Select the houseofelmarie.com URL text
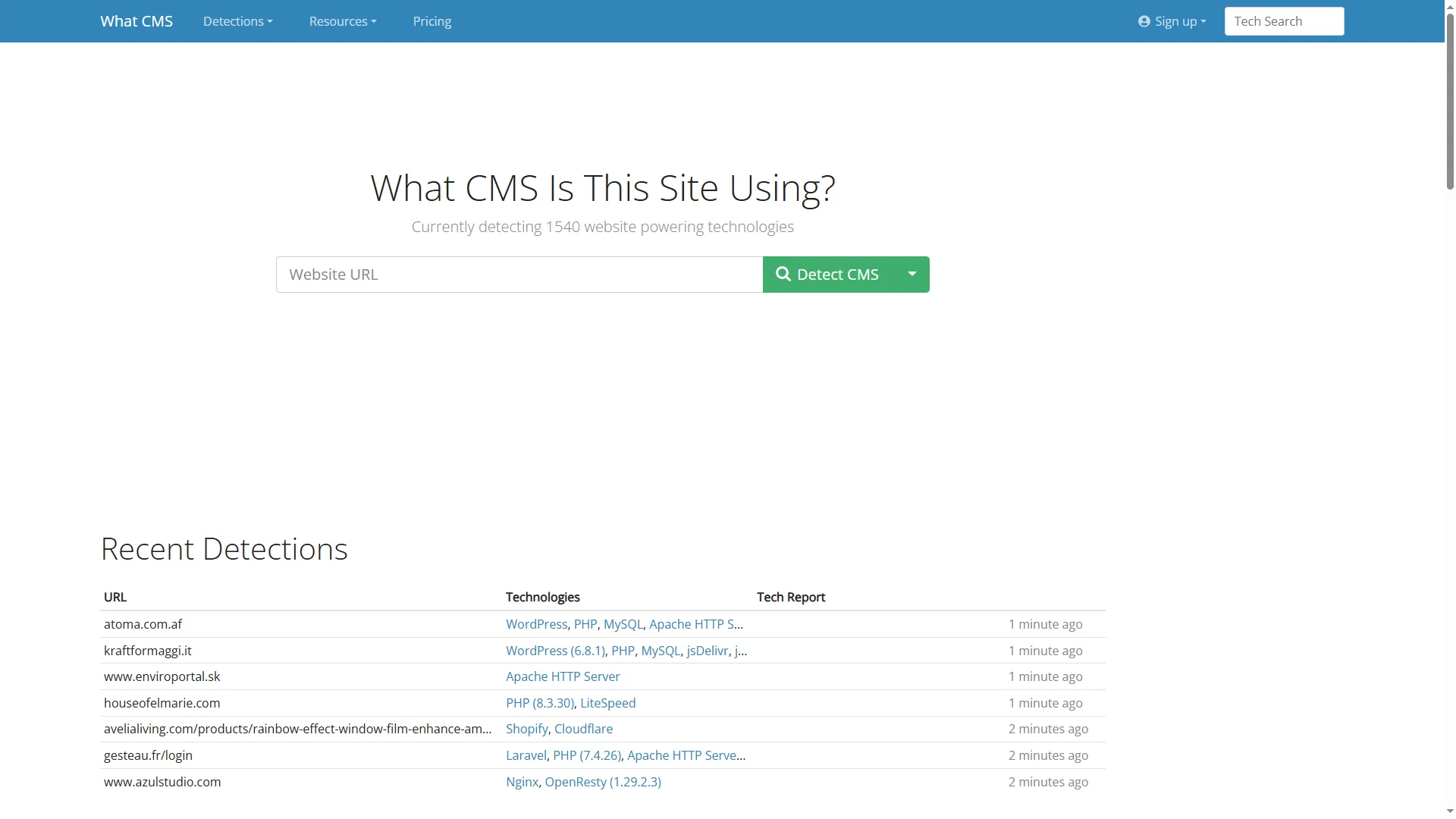Viewport: 1456px width, 819px height. point(162,703)
